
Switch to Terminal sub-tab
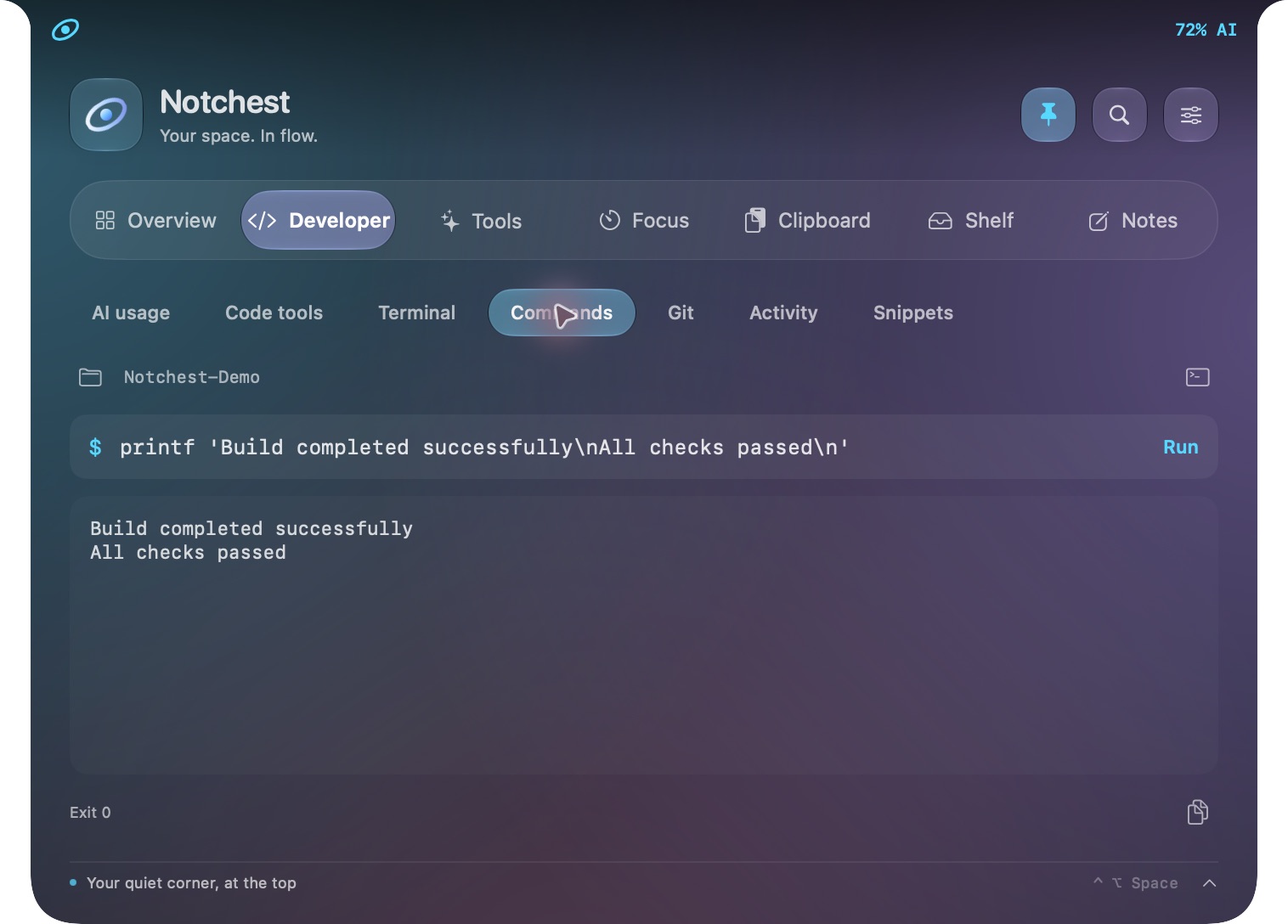pyautogui.click(x=416, y=313)
